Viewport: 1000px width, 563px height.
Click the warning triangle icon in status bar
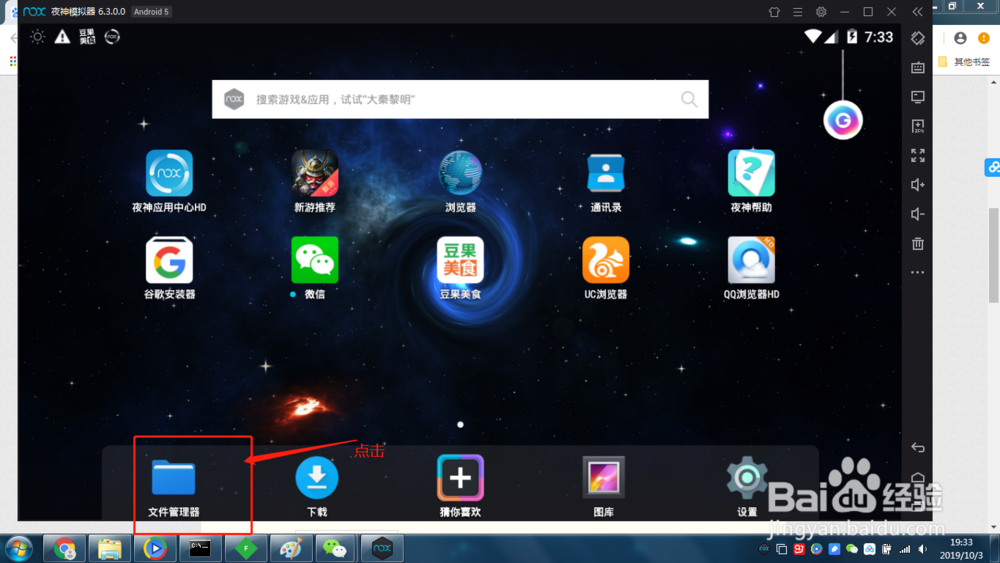point(62,37)
